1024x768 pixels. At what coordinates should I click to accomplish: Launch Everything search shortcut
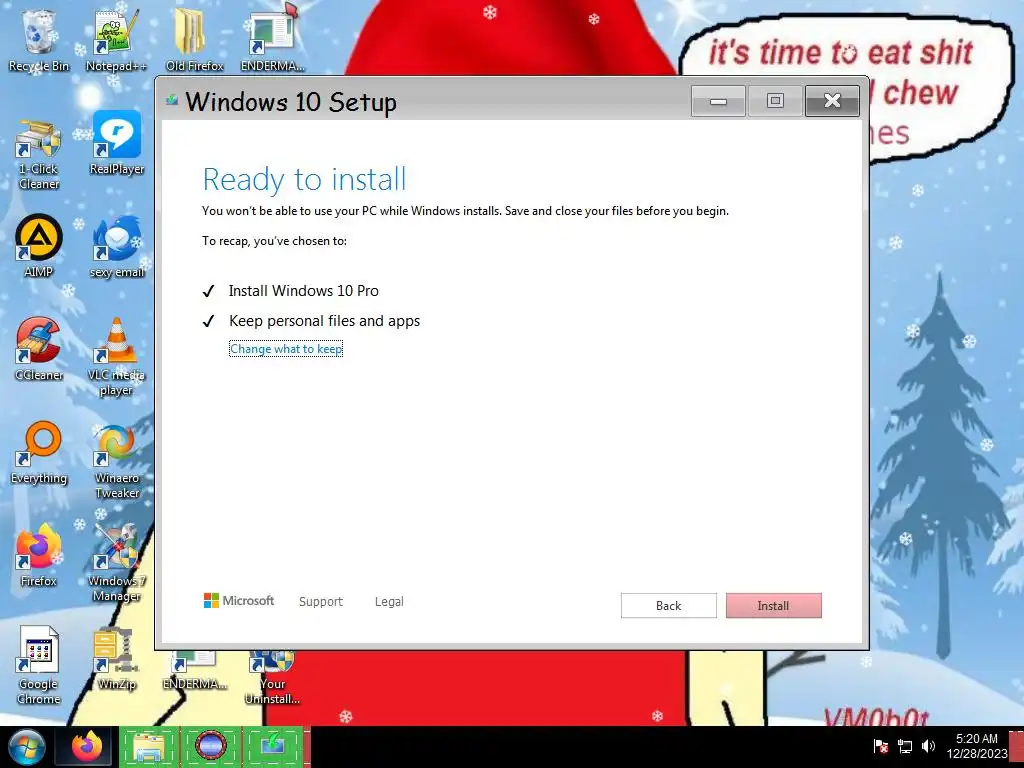[39, 453]
